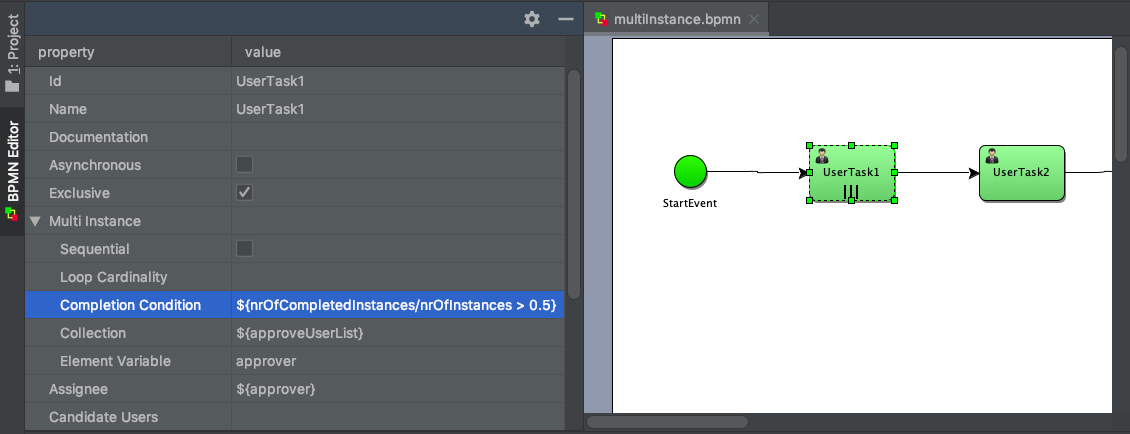Click the user icon on UserTask1
The image size is (1130, 434).
point(822,156)
